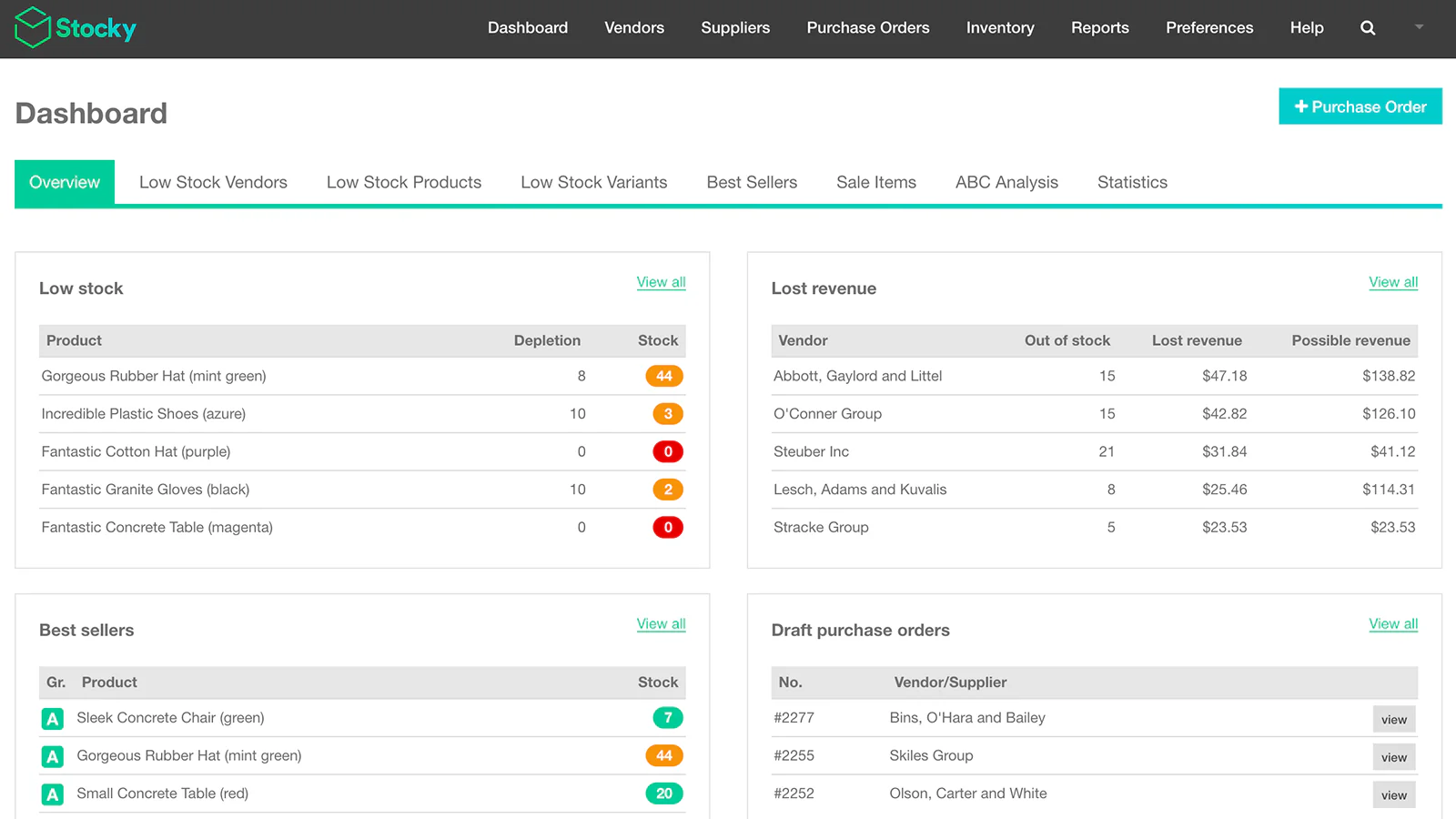
Task: Click the A grade badge beside Sleek Concrete Chair
Action: point(52,718)
